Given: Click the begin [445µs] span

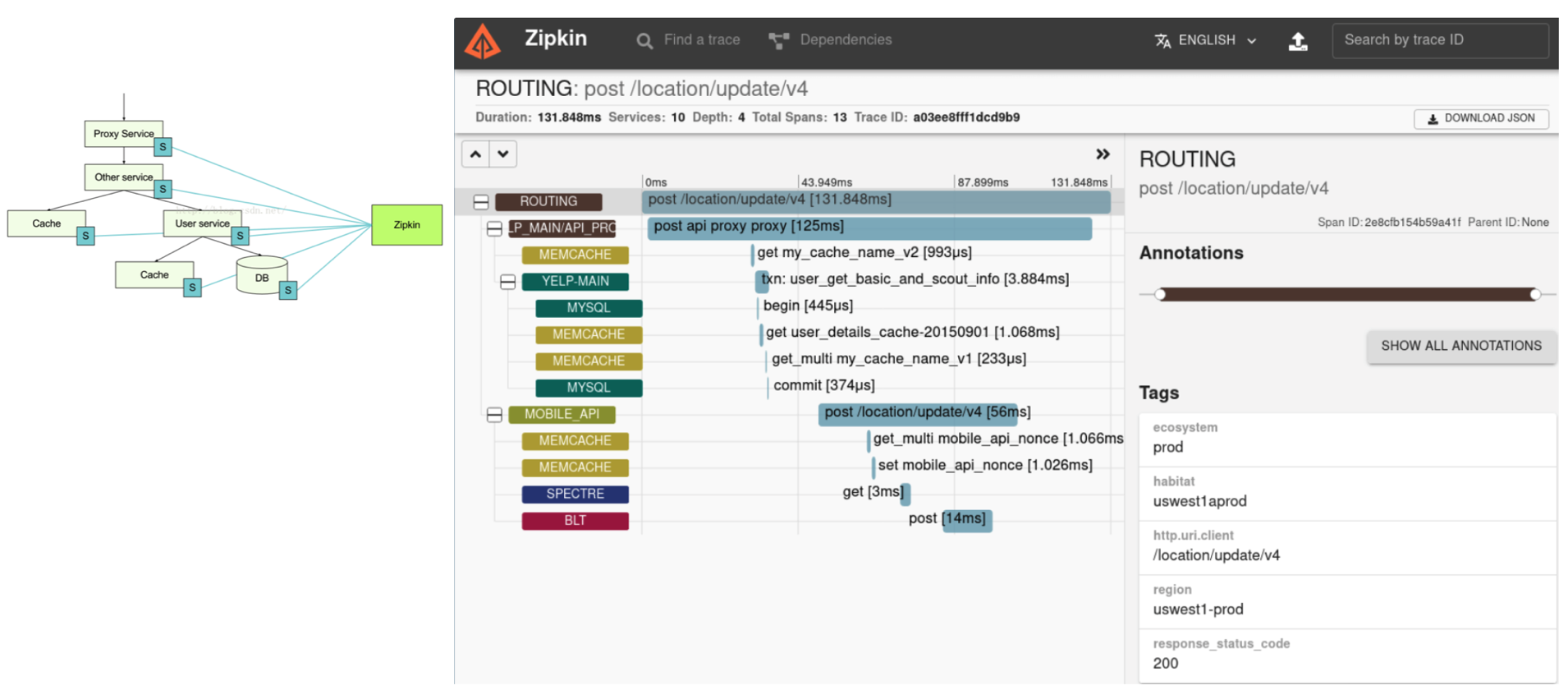Looking at the screenshot, I should pos(808,306).
